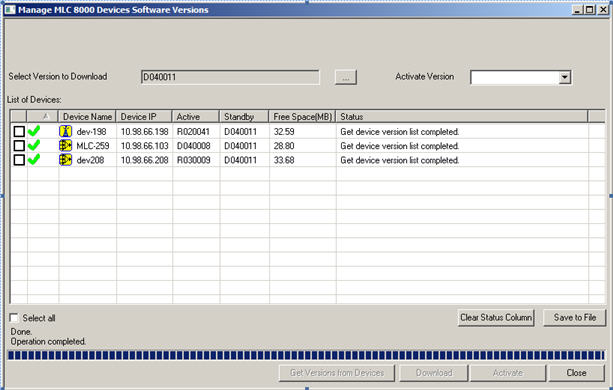
Task: Click free space value 33.68
Action: click(x=284, y=160)
